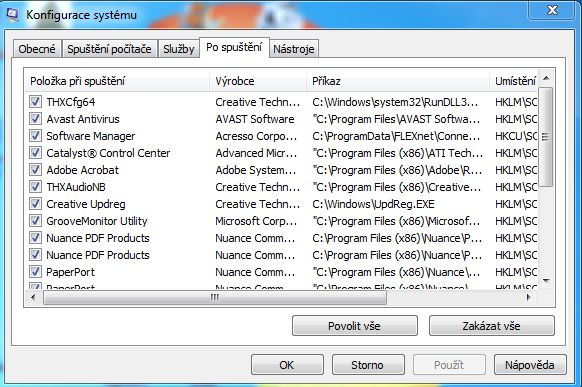Screen dimensions: 582x387
Task: Click the vertical scrollbar down arrow
Action: pyautogui.click(x=546, y=281)
